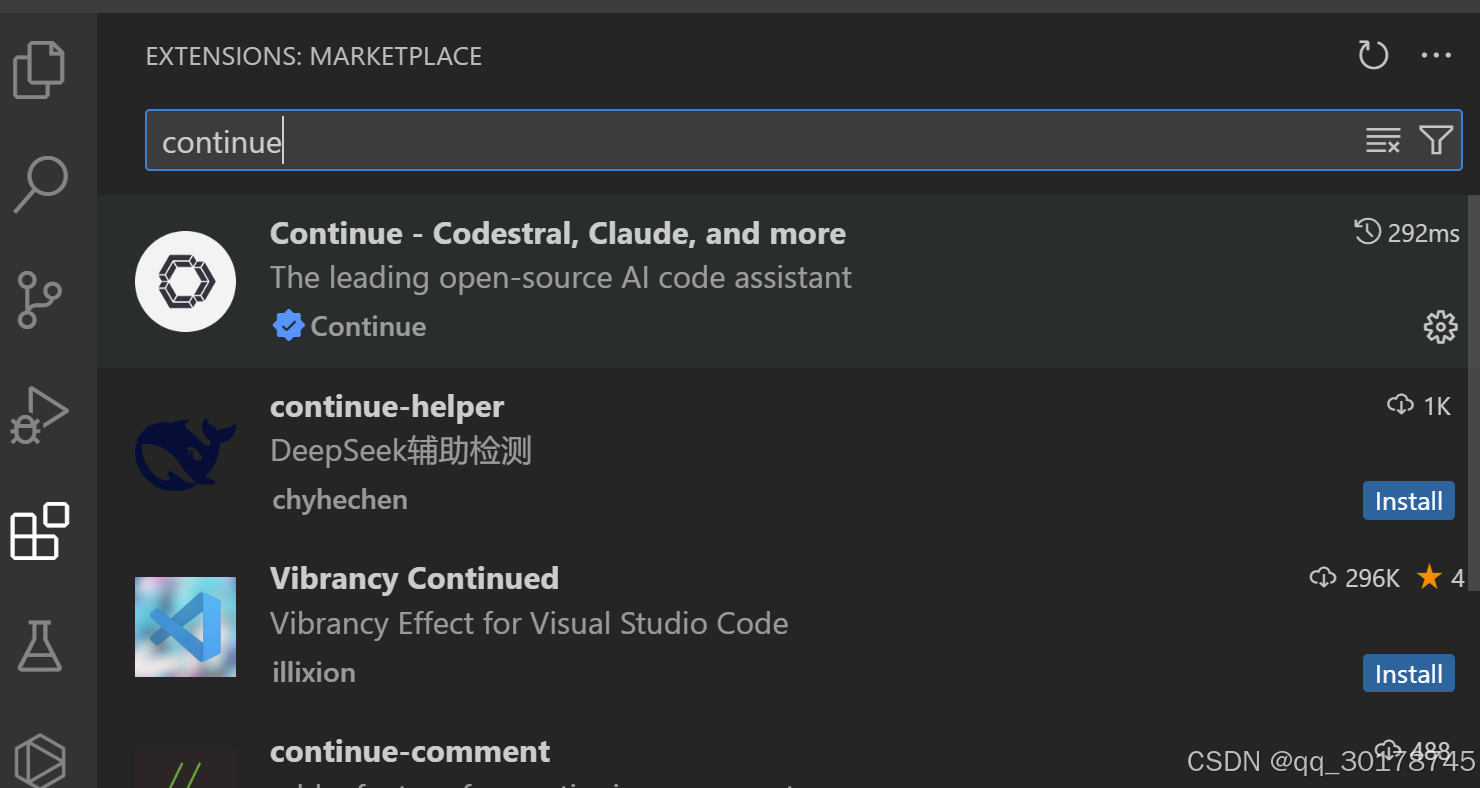1480x788 pixels.
Task: Click the 1K download count for continue-helper
Action: pyautogui.click(x=1420, y=405)
